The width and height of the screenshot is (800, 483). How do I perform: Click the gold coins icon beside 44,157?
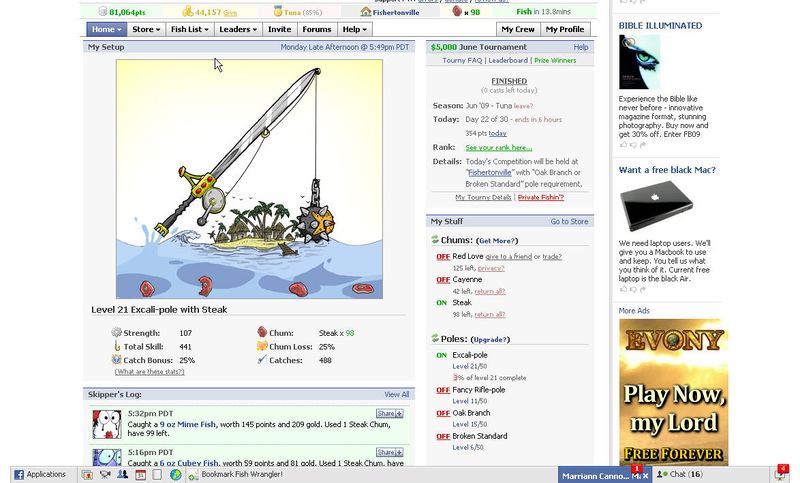click(188, 11)
